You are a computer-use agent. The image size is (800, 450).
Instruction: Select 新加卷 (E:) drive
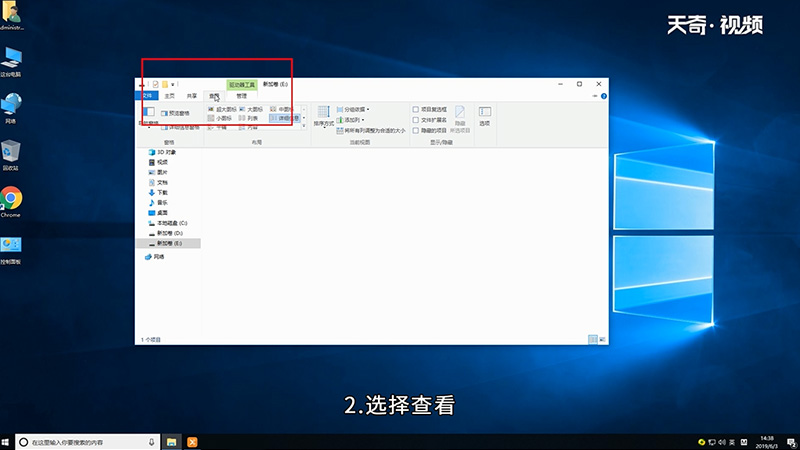coord(168,243)
